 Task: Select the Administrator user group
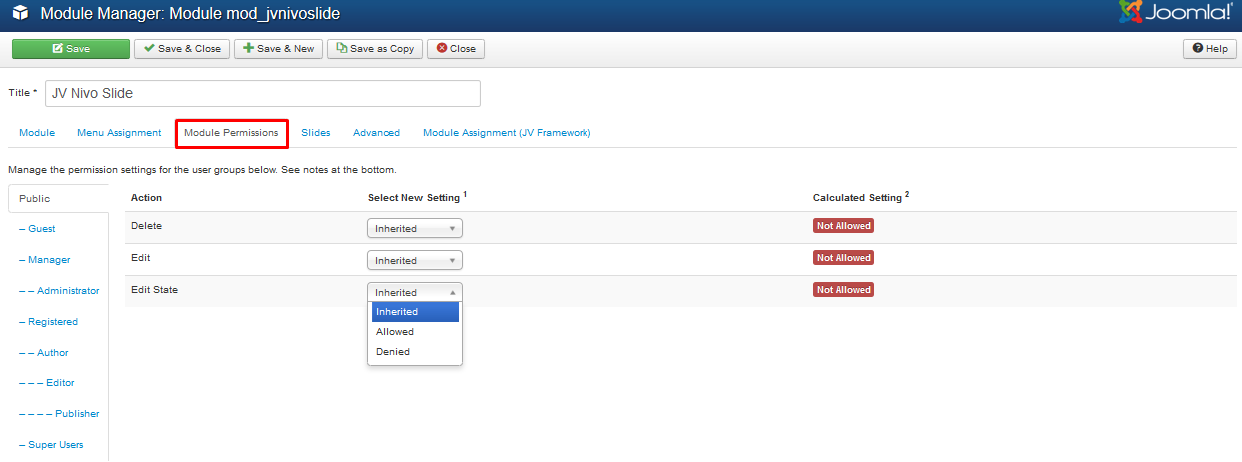58,291
